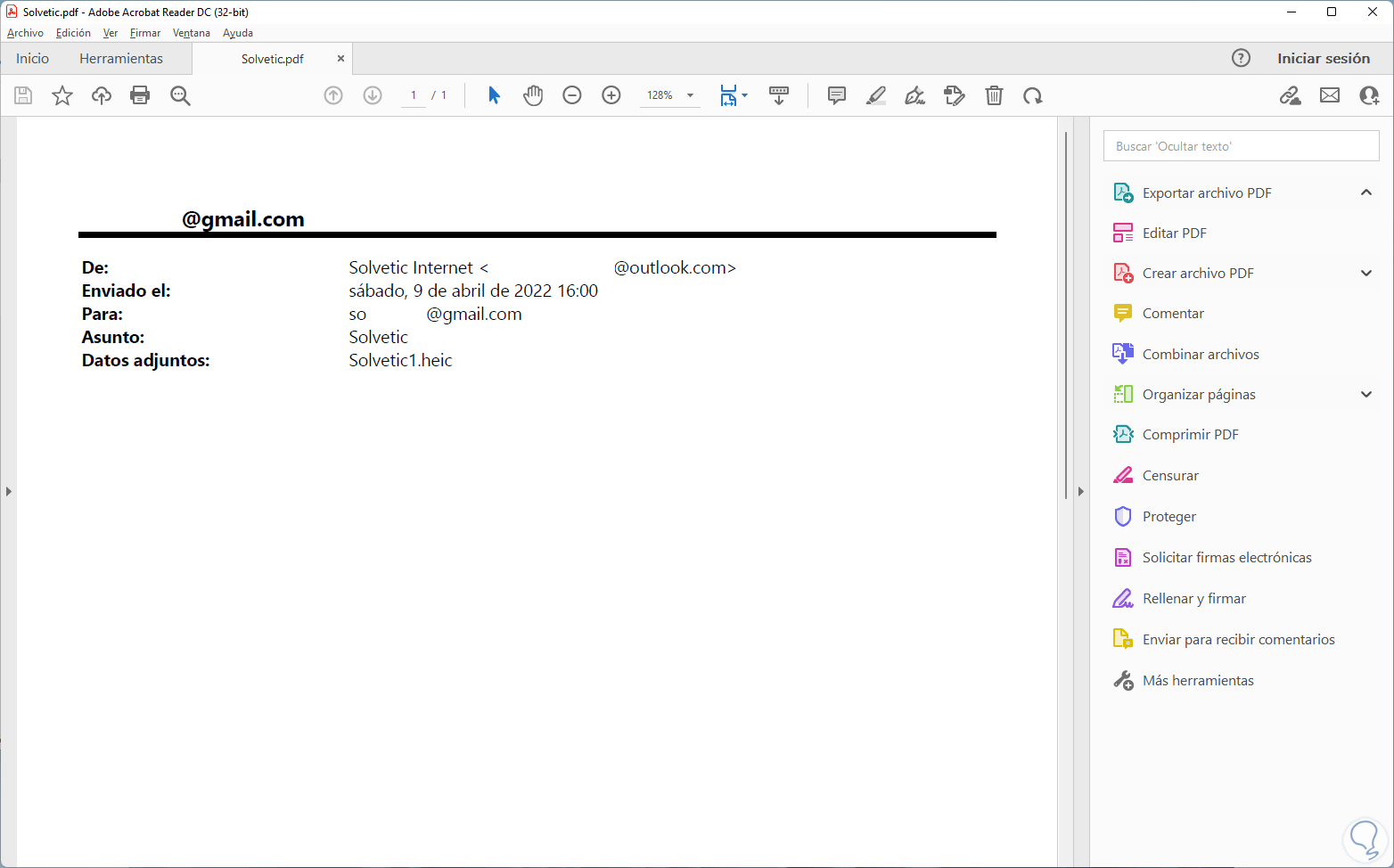Click the attachment name Solvetic1.heic
1394x868 pixels.
click(400, 361)
